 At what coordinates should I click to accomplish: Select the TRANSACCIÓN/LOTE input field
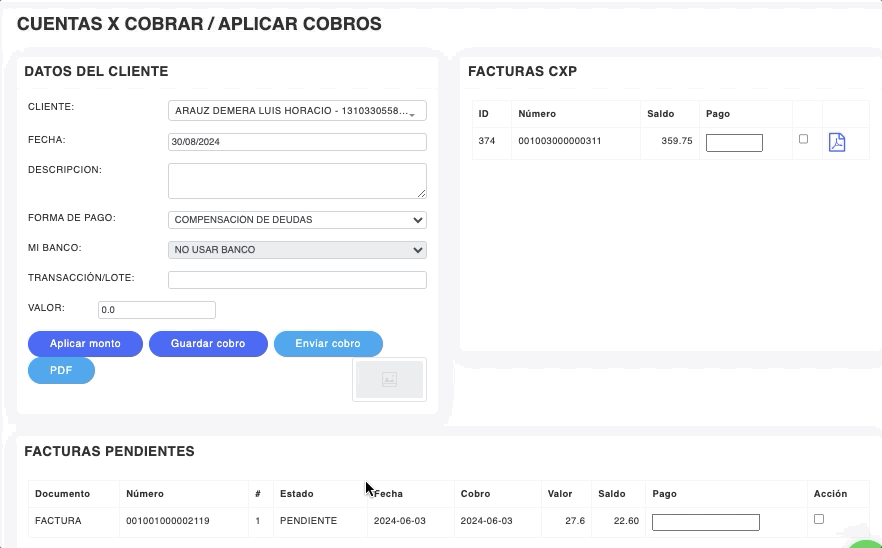pyautogui.click(x=297, y=280)
